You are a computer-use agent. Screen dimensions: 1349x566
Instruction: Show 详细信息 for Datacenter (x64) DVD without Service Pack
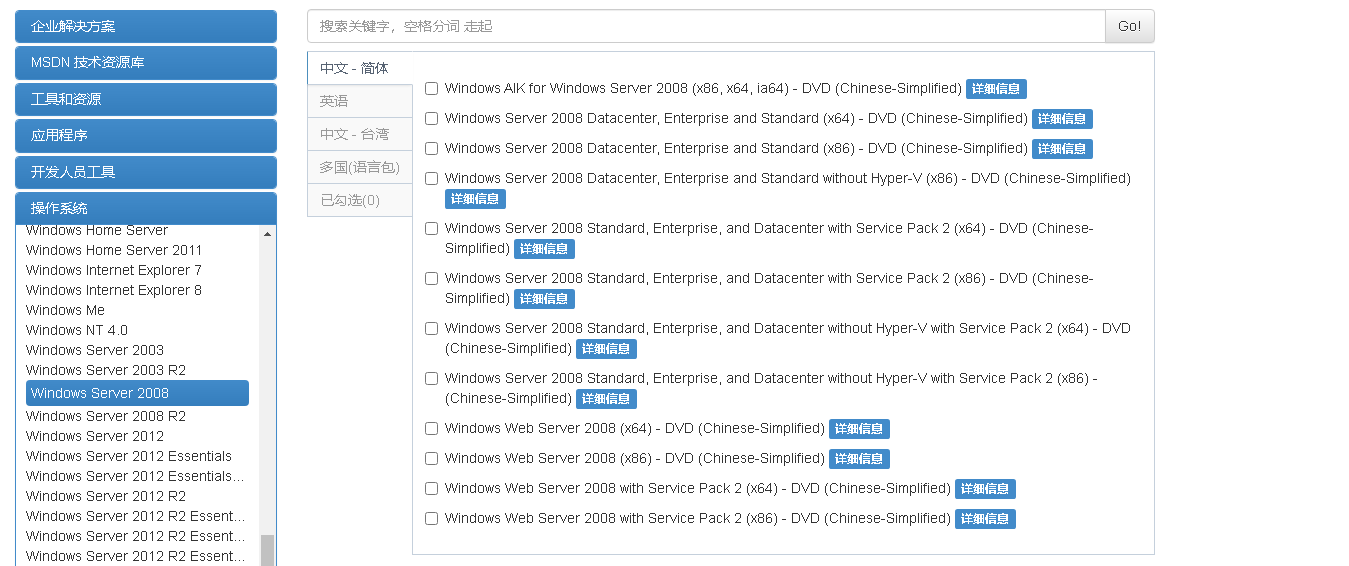[x=1062, y=119]
